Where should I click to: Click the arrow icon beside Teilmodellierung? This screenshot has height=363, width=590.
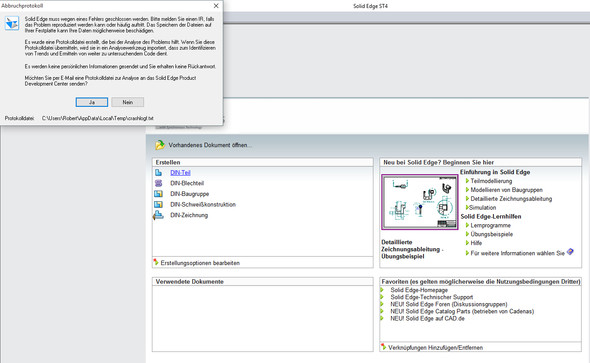point(467,181)
